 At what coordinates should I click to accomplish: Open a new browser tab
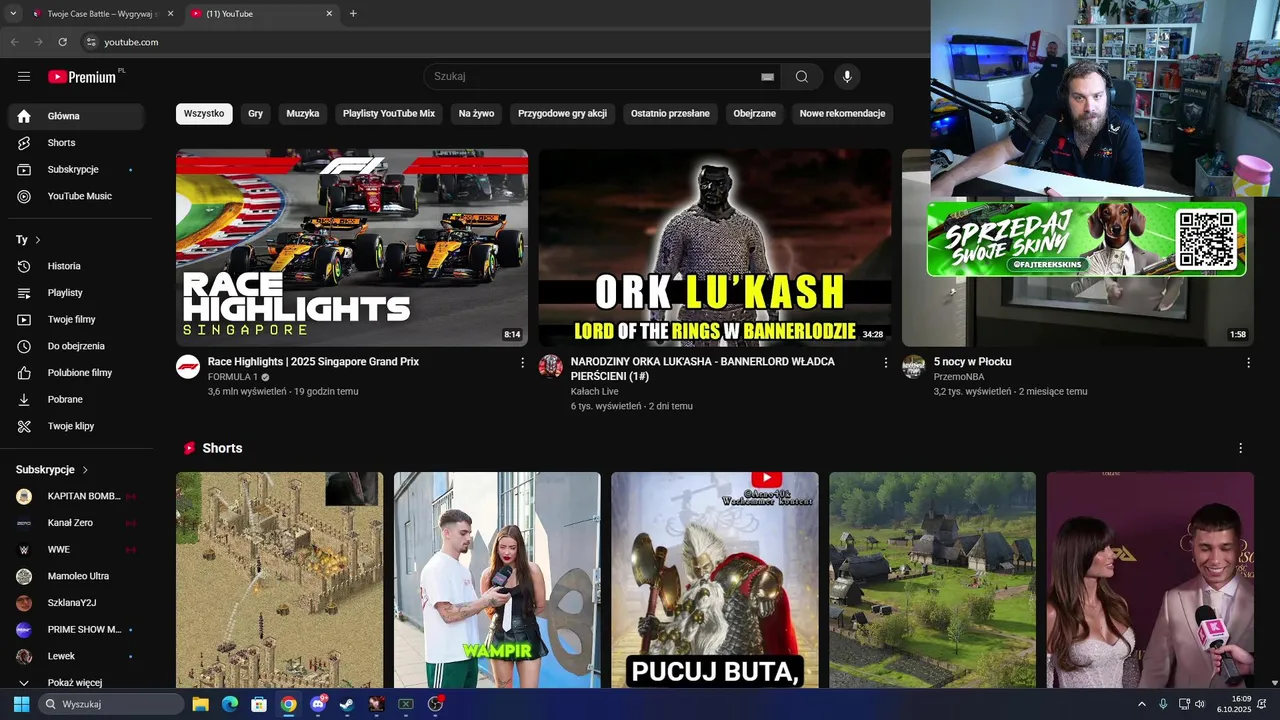click(353, 14)
